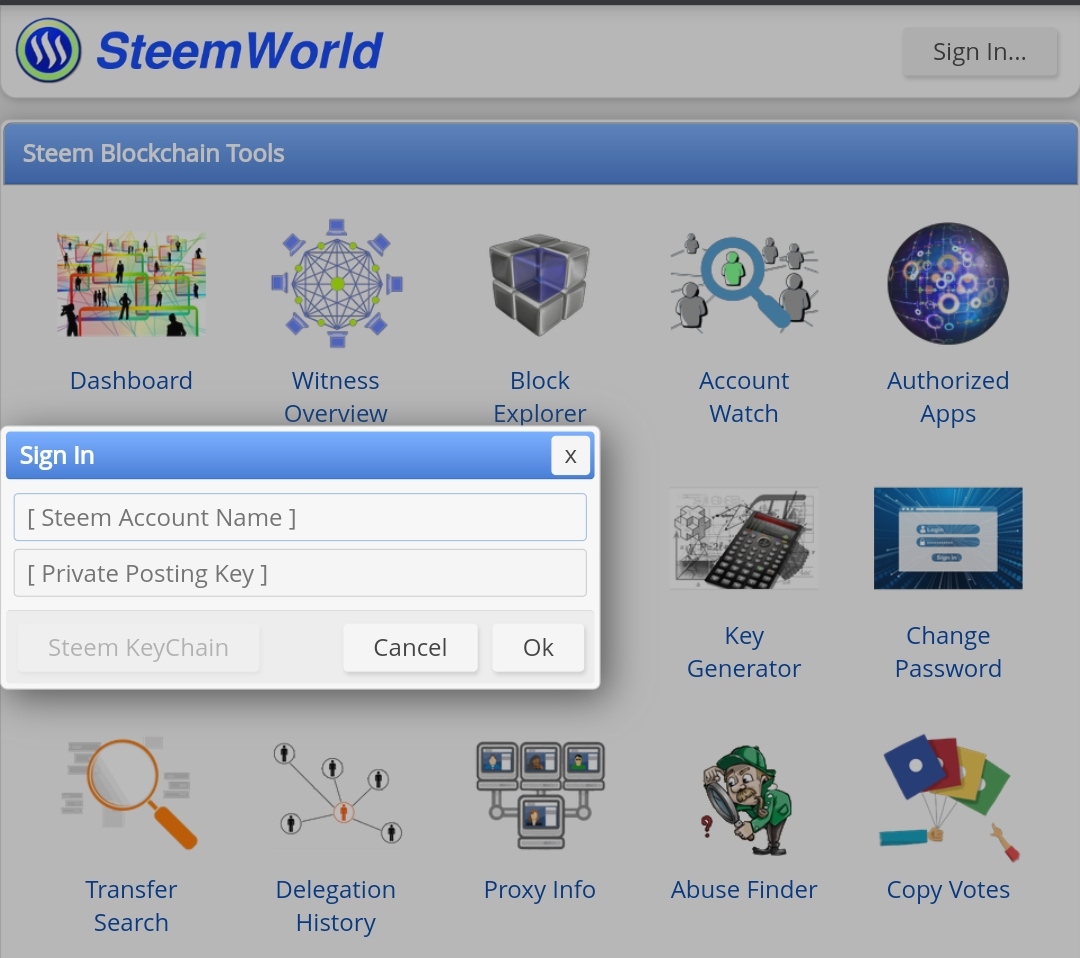This screenshot has height=958, width=1080.
Task: Click the SteemWorld circular logo
Action: (48, 50)
